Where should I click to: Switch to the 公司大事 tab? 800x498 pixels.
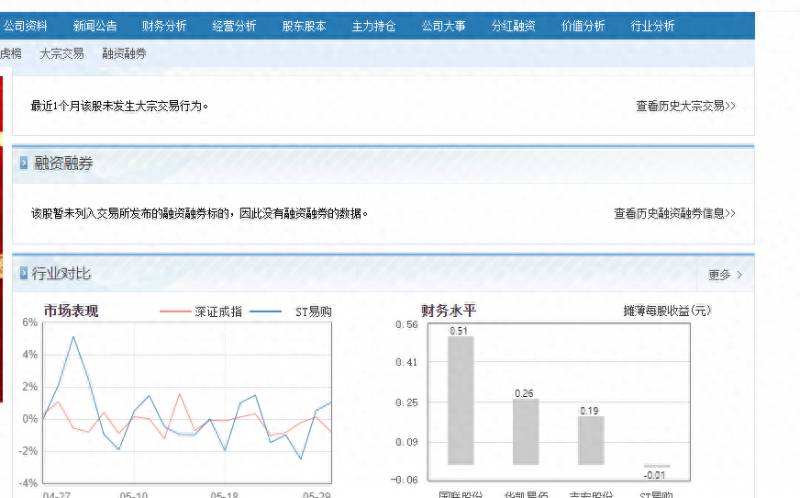click(443, 26)
